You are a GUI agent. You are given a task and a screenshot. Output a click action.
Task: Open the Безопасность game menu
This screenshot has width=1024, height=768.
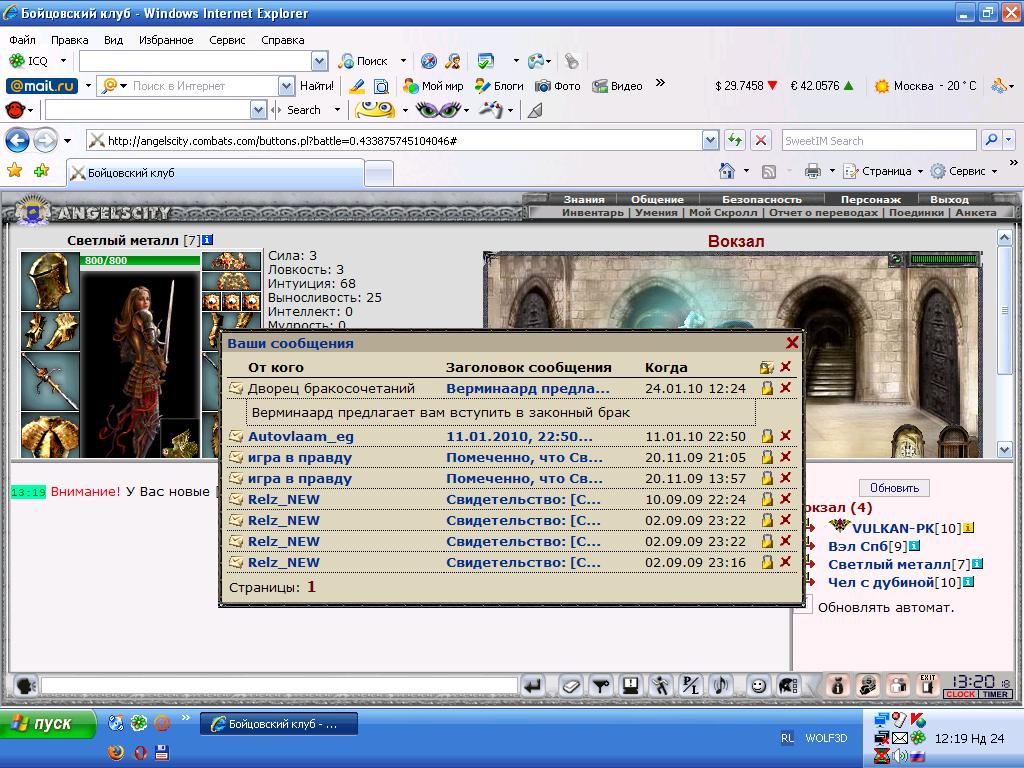761,199
